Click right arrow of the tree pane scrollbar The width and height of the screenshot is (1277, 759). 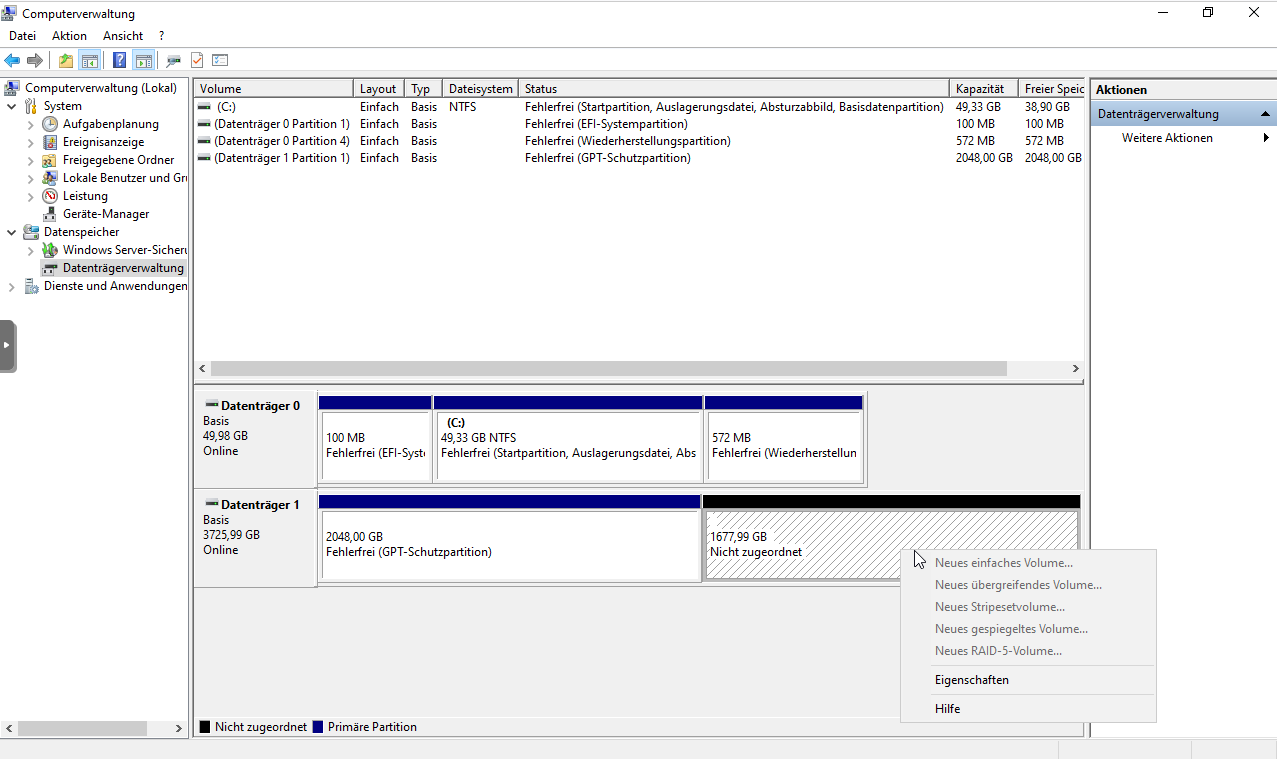click(179, 729)
